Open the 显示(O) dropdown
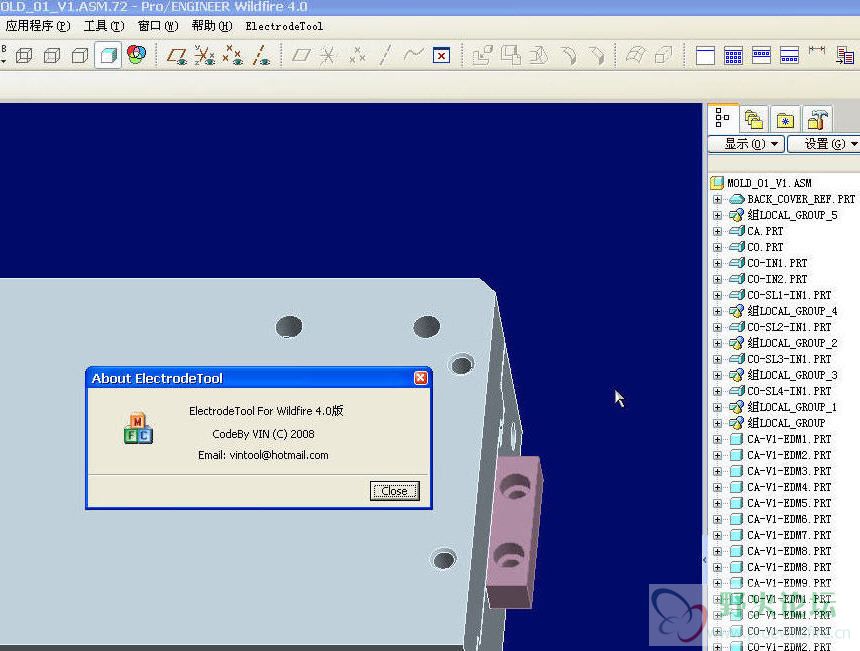Viewport: 860px width, 651px height. (746, 144)
